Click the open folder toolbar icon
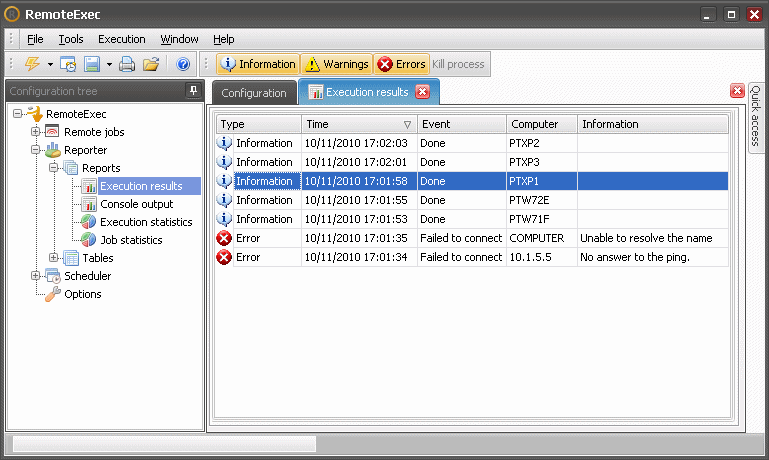This screenshot has width=769, height=460. [x=151, y=64]
